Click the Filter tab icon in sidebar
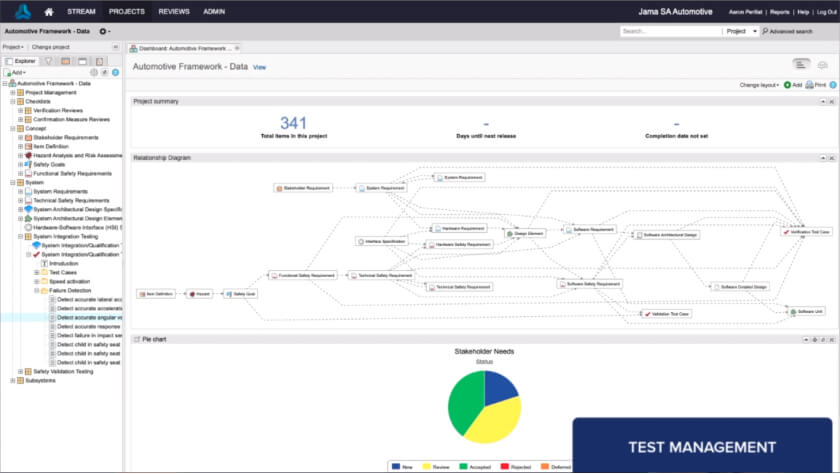840x474 pixels. (49, 61)
